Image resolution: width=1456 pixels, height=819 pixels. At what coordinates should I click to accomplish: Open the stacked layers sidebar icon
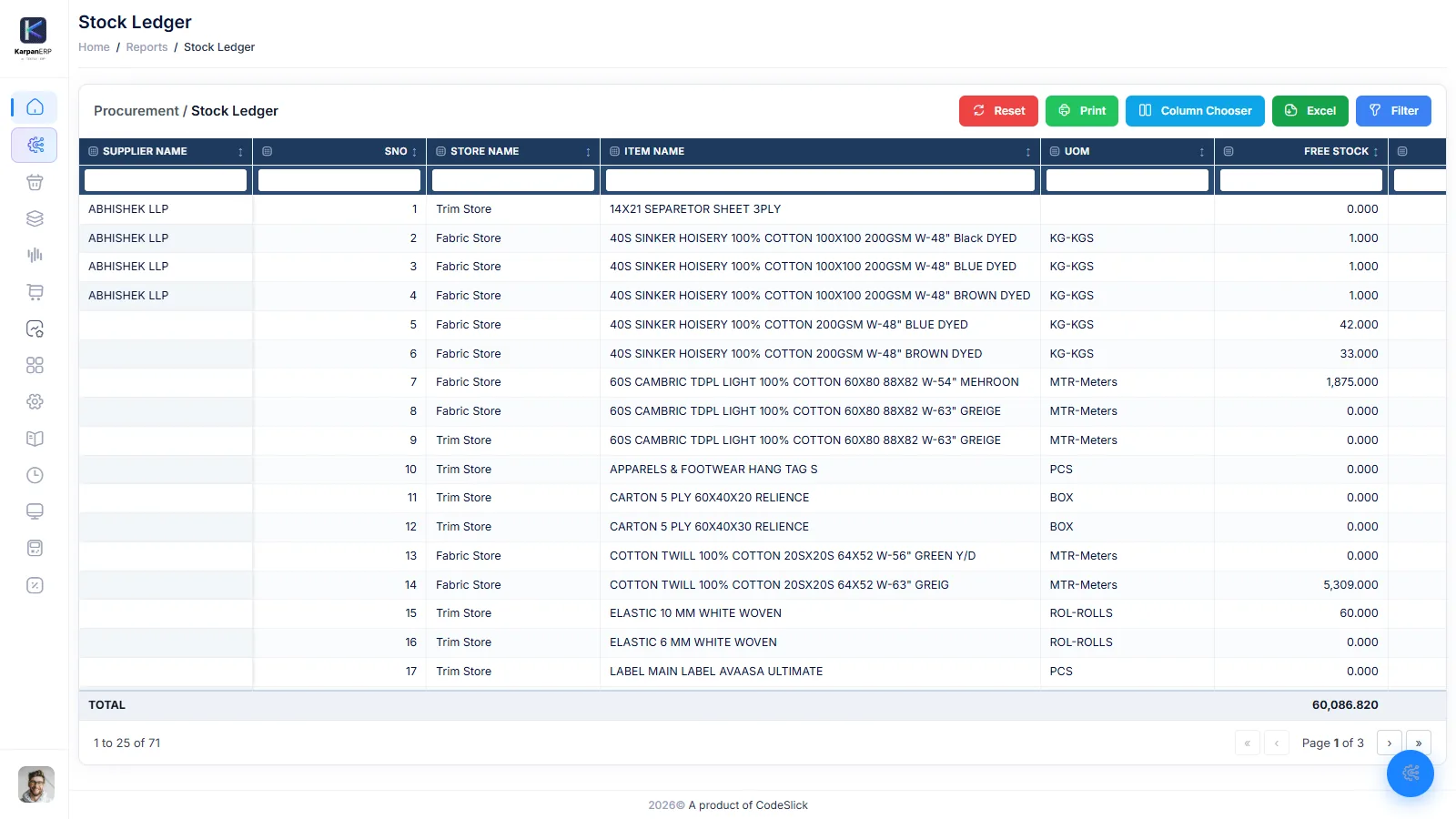click(x=35, y=218)
